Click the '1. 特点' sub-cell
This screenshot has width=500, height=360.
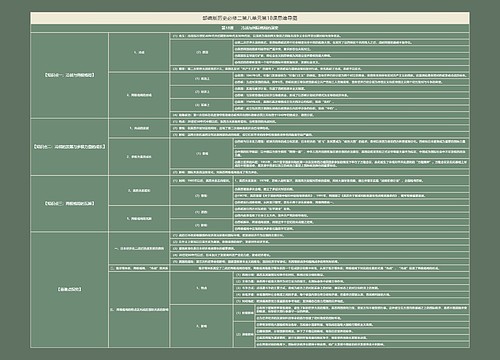point(202,288)
